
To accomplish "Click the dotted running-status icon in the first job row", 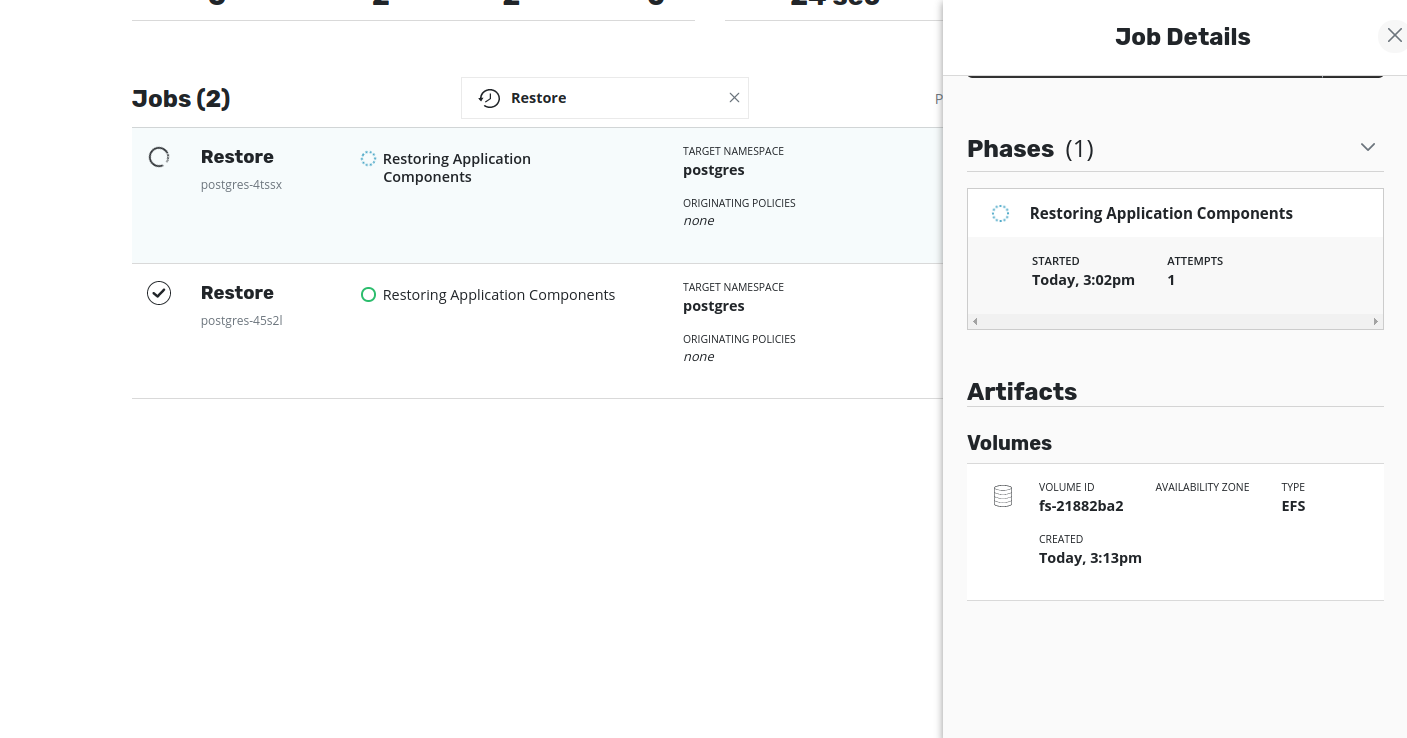I will pos(368,159).
